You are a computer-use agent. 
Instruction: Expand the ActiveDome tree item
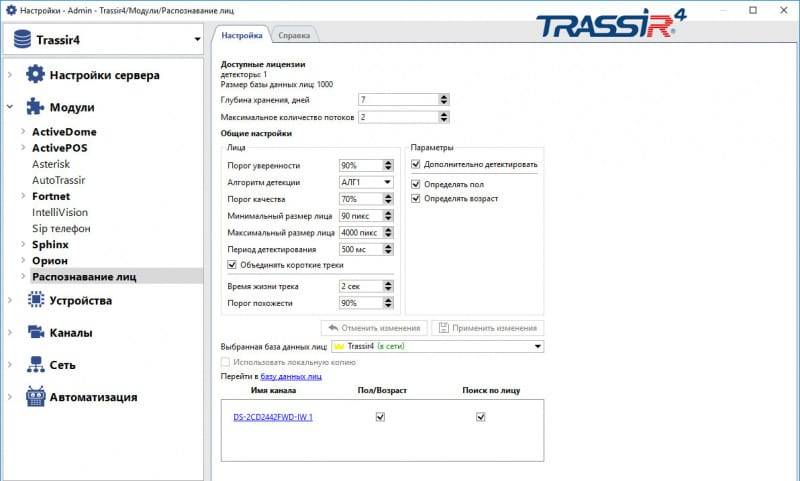click(x=22, y=132)
